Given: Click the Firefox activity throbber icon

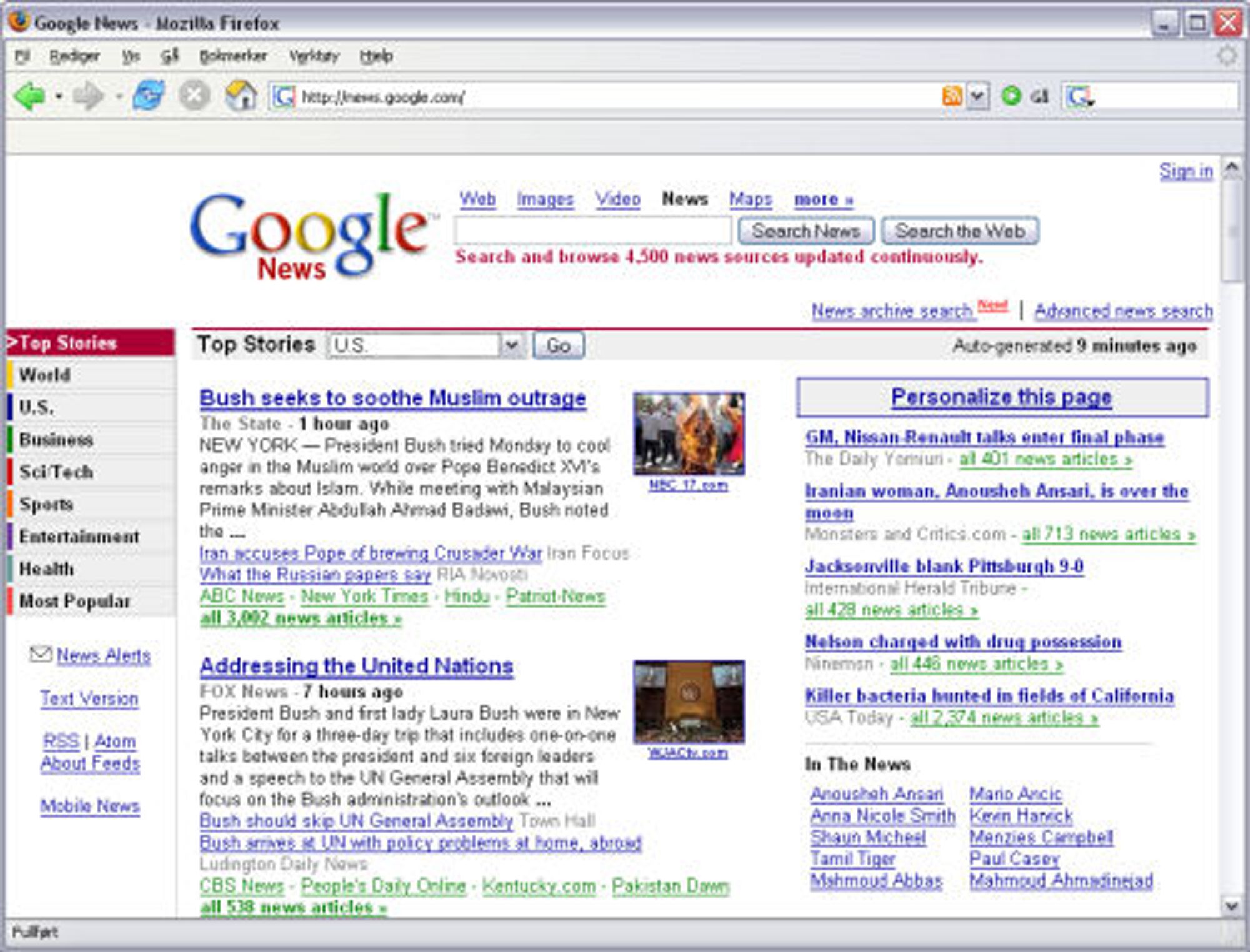Looking at the screenshot, I should (1227, 56).
